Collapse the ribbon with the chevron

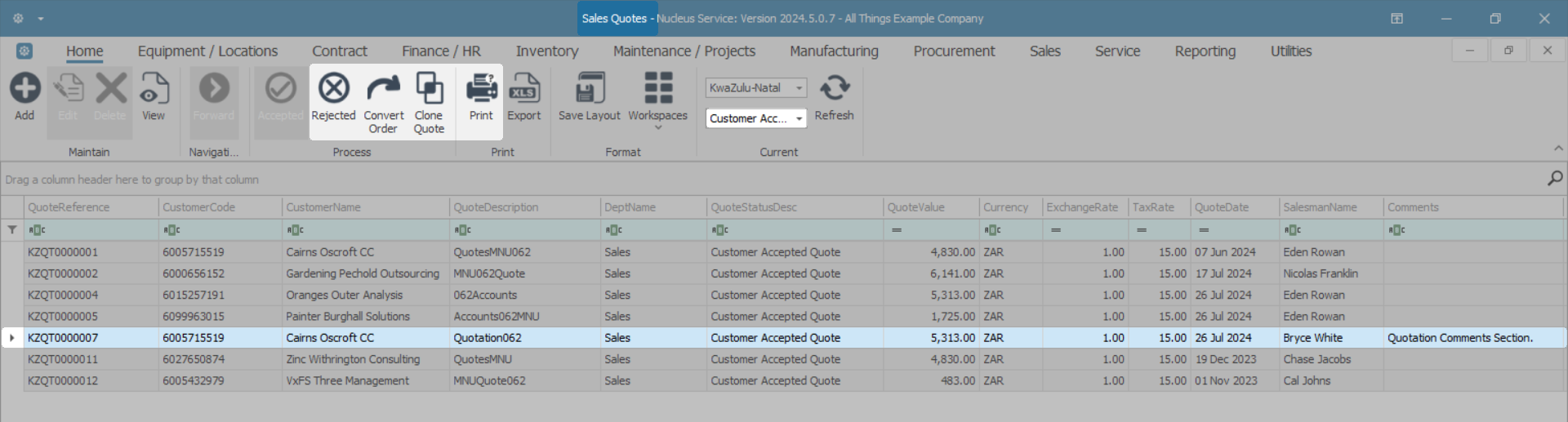(x=1558, y=148)
